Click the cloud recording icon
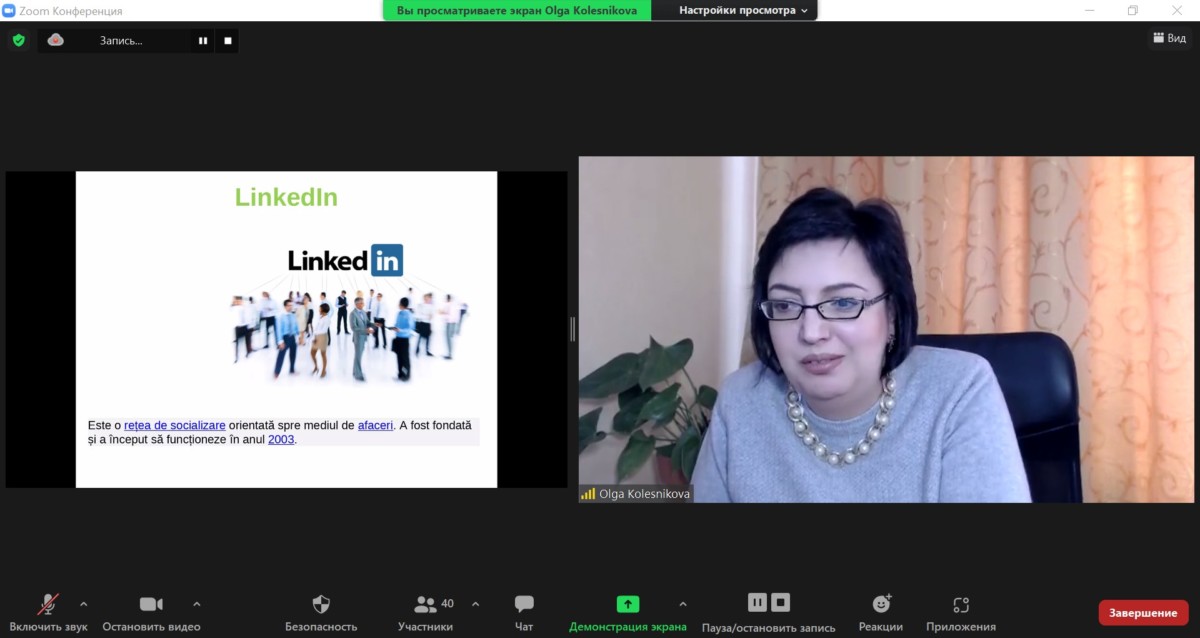This screenshot has width=1200, height=638. (56, 41)
